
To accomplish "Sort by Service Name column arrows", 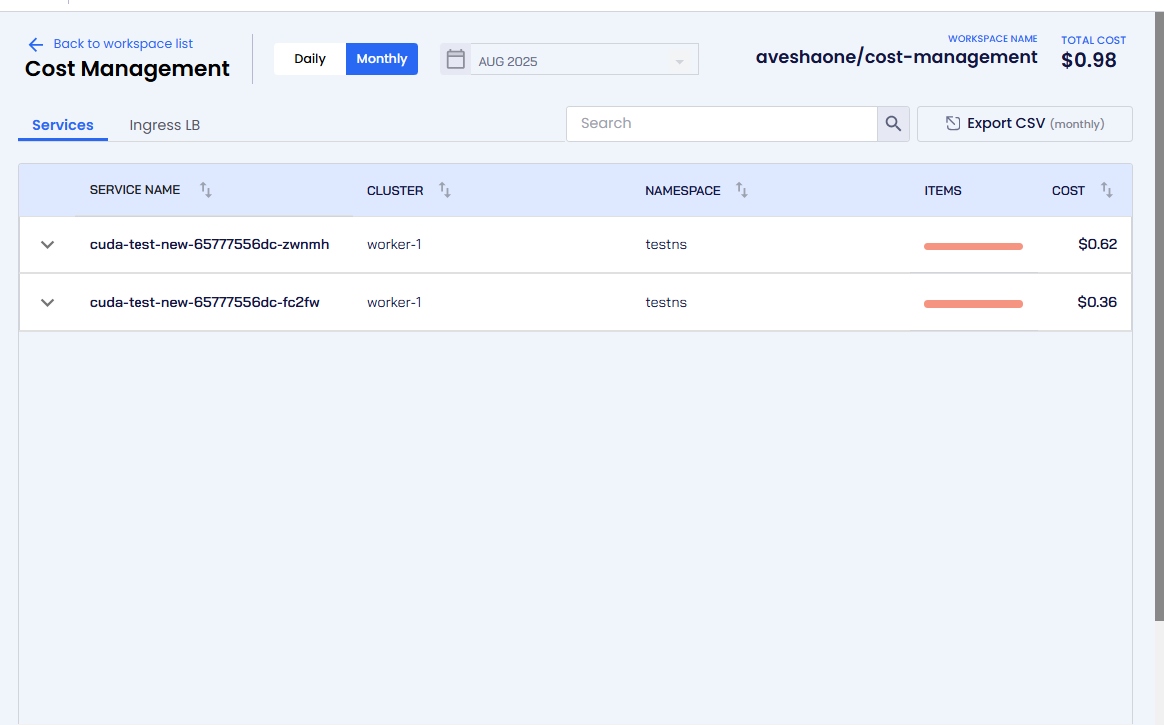I will point(206,190).
